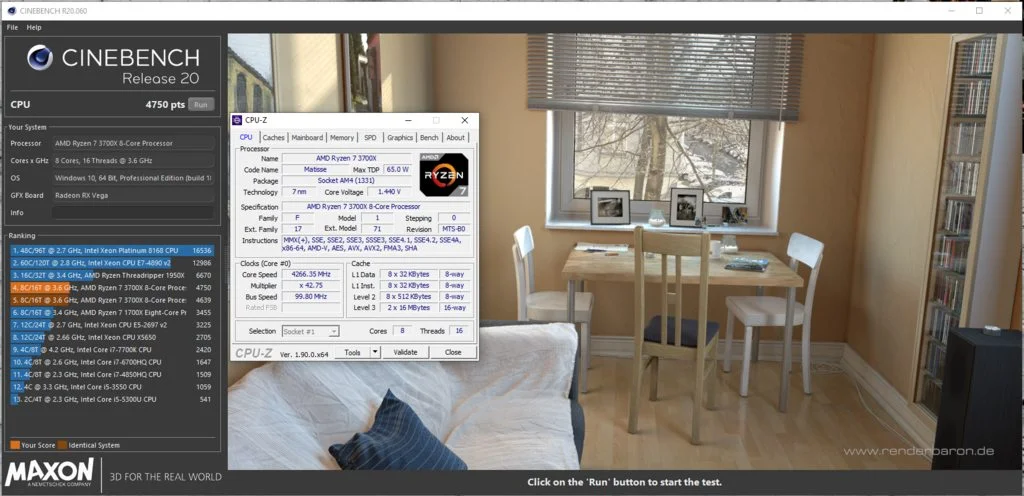Image resolution: width=1024 pixels, height=496 pixels.
Task: Select ranking row Intel Xeon CPU E5-2697 v2
Action: 112,325
